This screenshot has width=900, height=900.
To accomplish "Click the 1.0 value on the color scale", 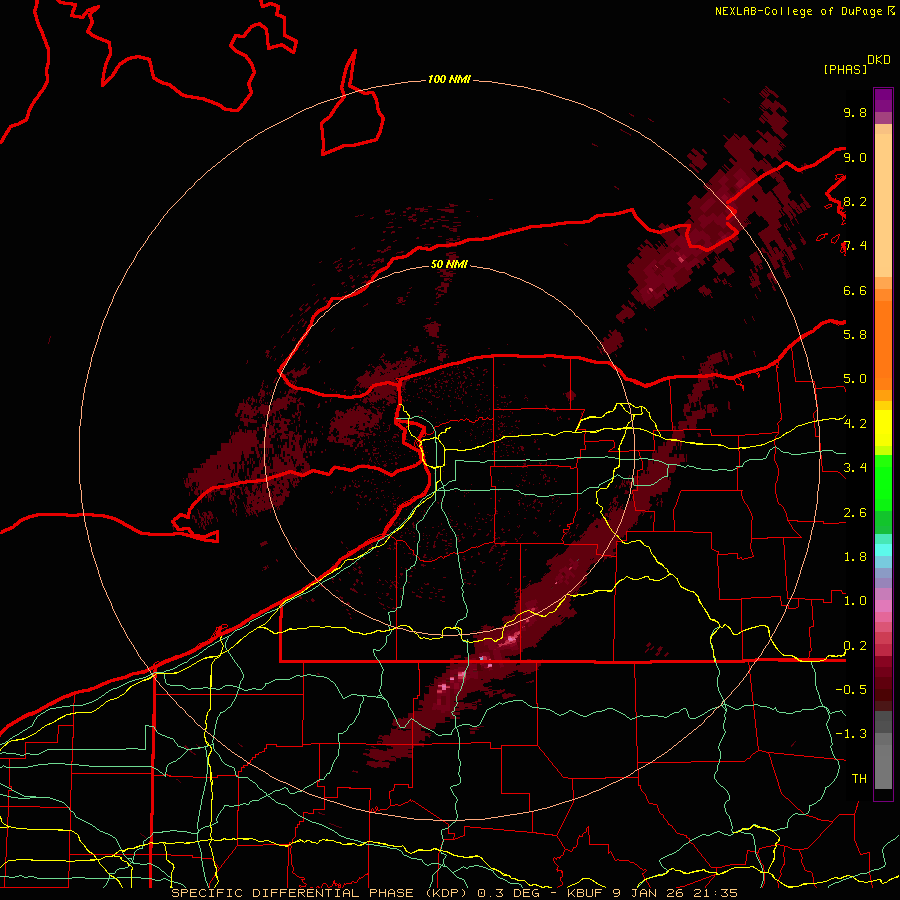I will tap(855, 601).
